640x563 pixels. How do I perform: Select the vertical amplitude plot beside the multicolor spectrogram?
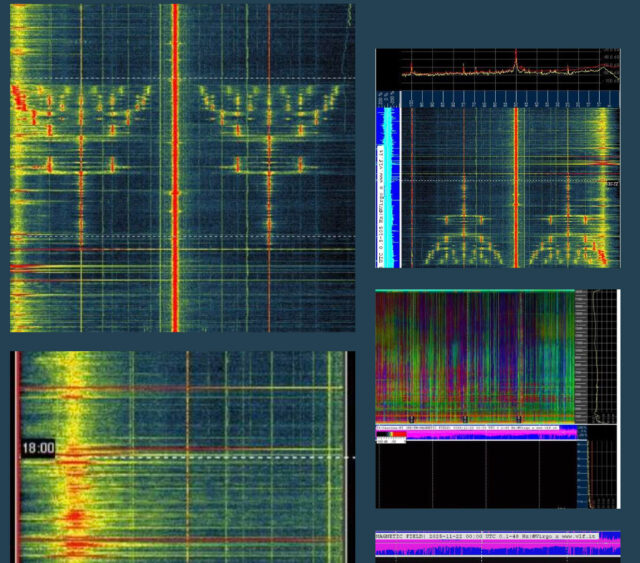pos(600,355)
